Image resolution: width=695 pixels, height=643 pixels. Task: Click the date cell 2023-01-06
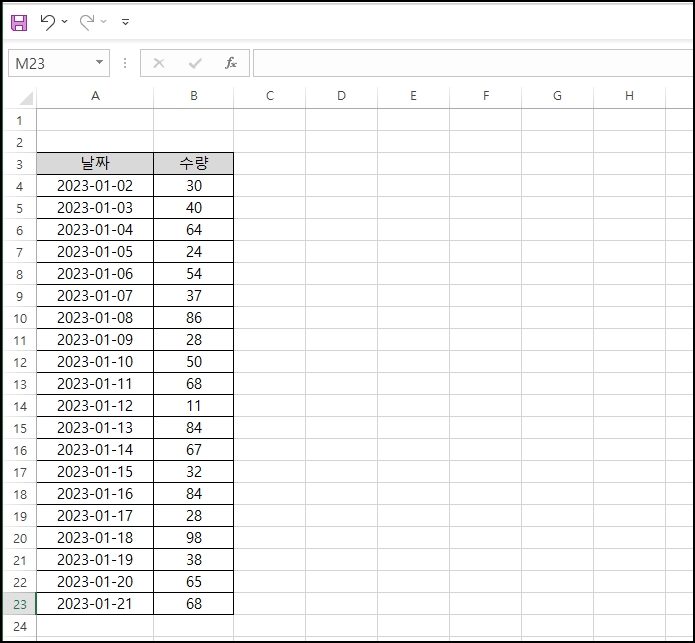pos(95,274)
